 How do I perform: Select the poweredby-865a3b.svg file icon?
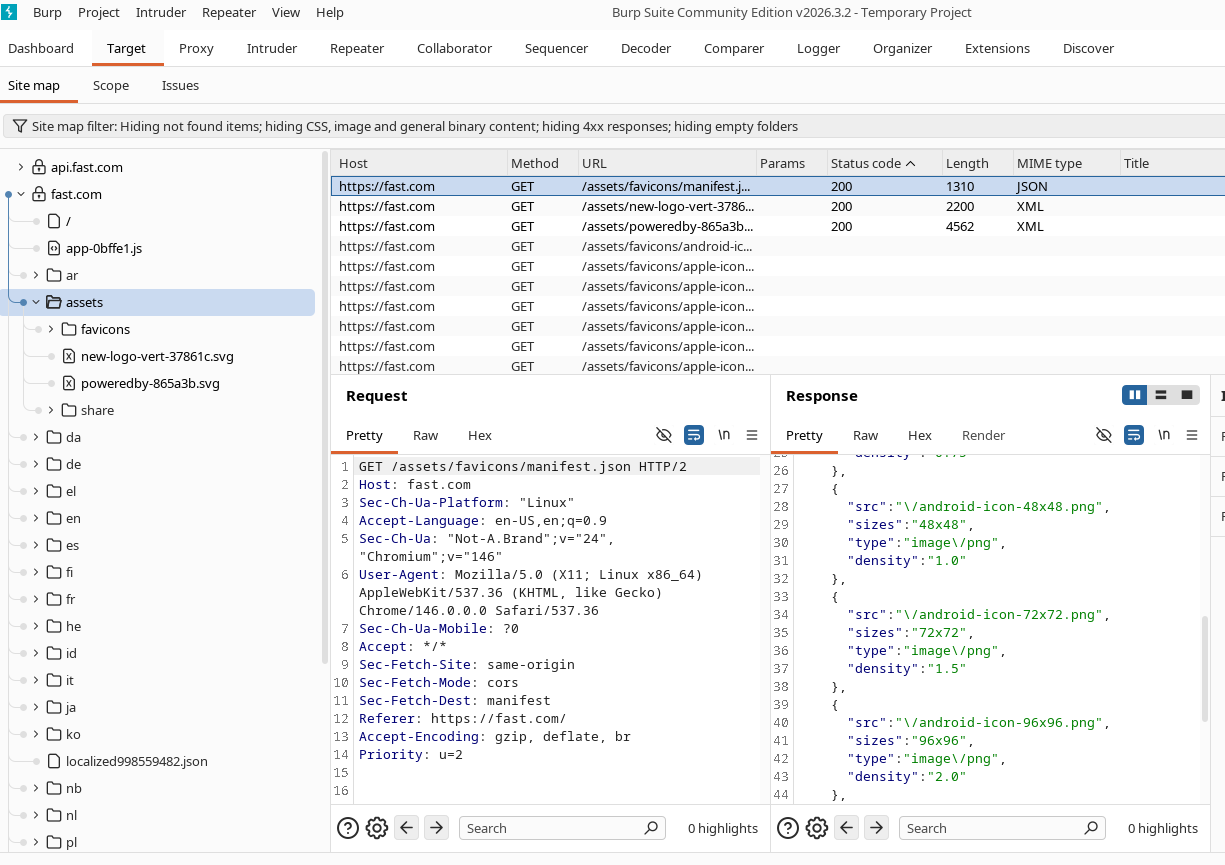point(69,384)
